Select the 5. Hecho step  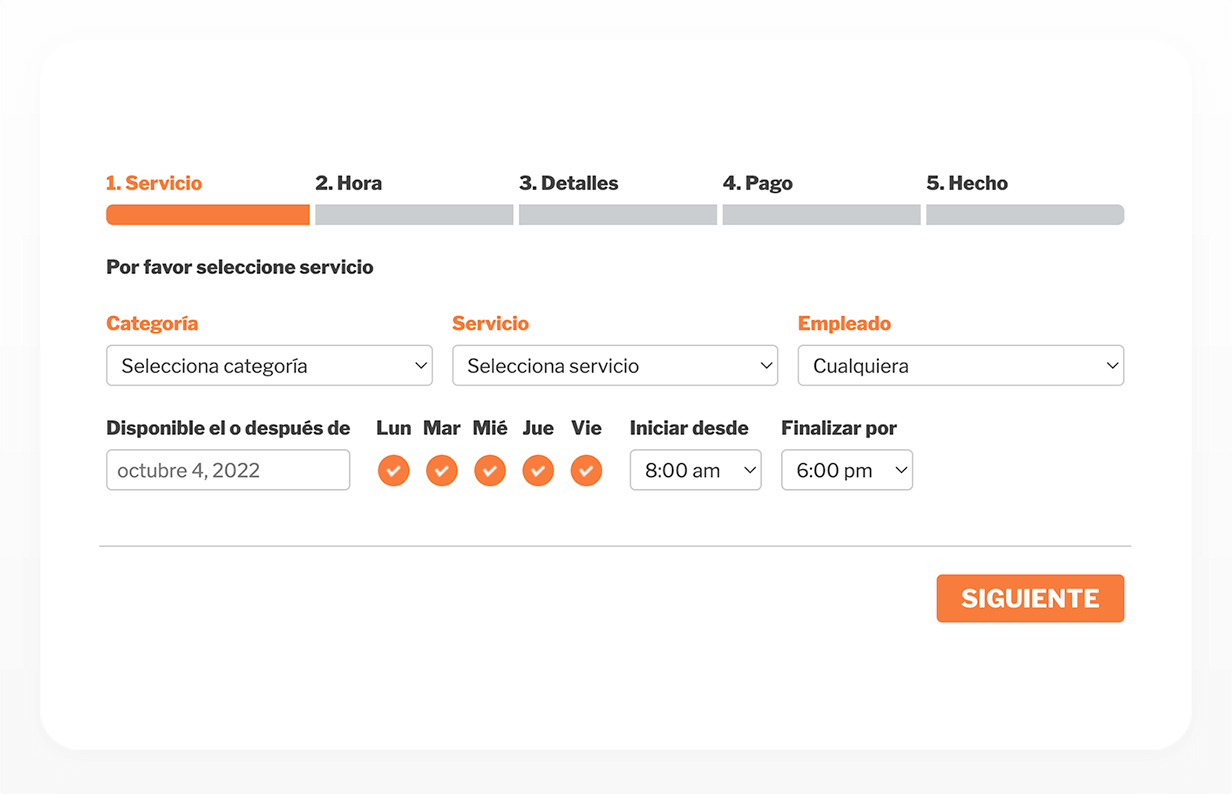pyautogui.click(x=967, y=183)
